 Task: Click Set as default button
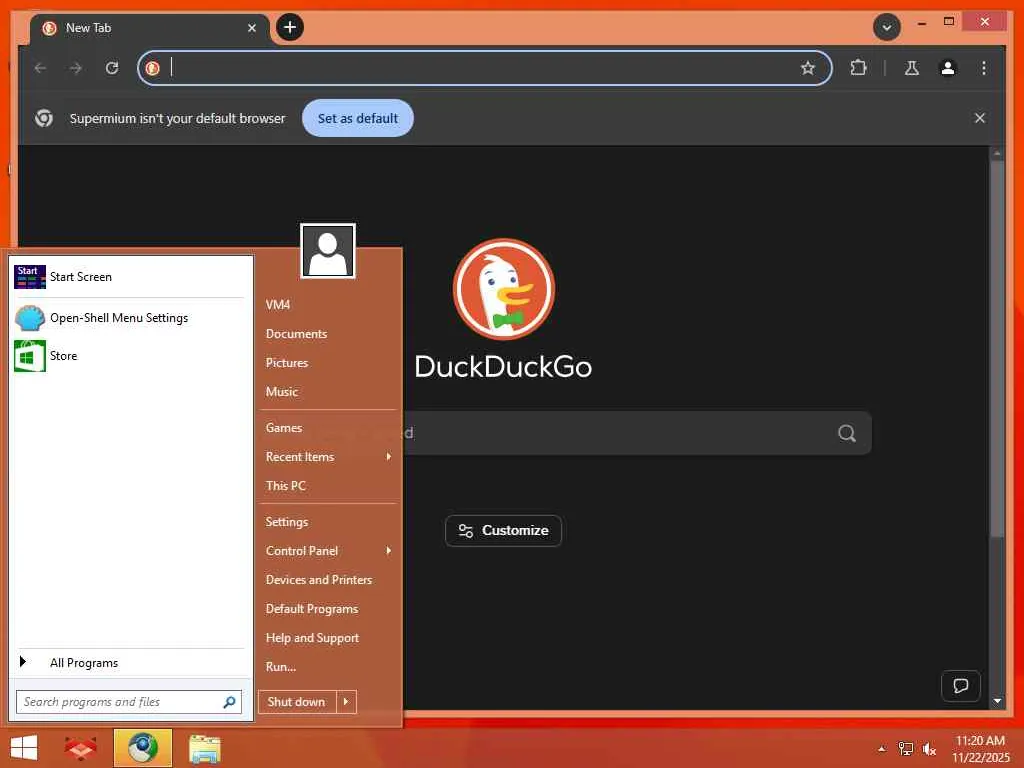tap(358, 118)
